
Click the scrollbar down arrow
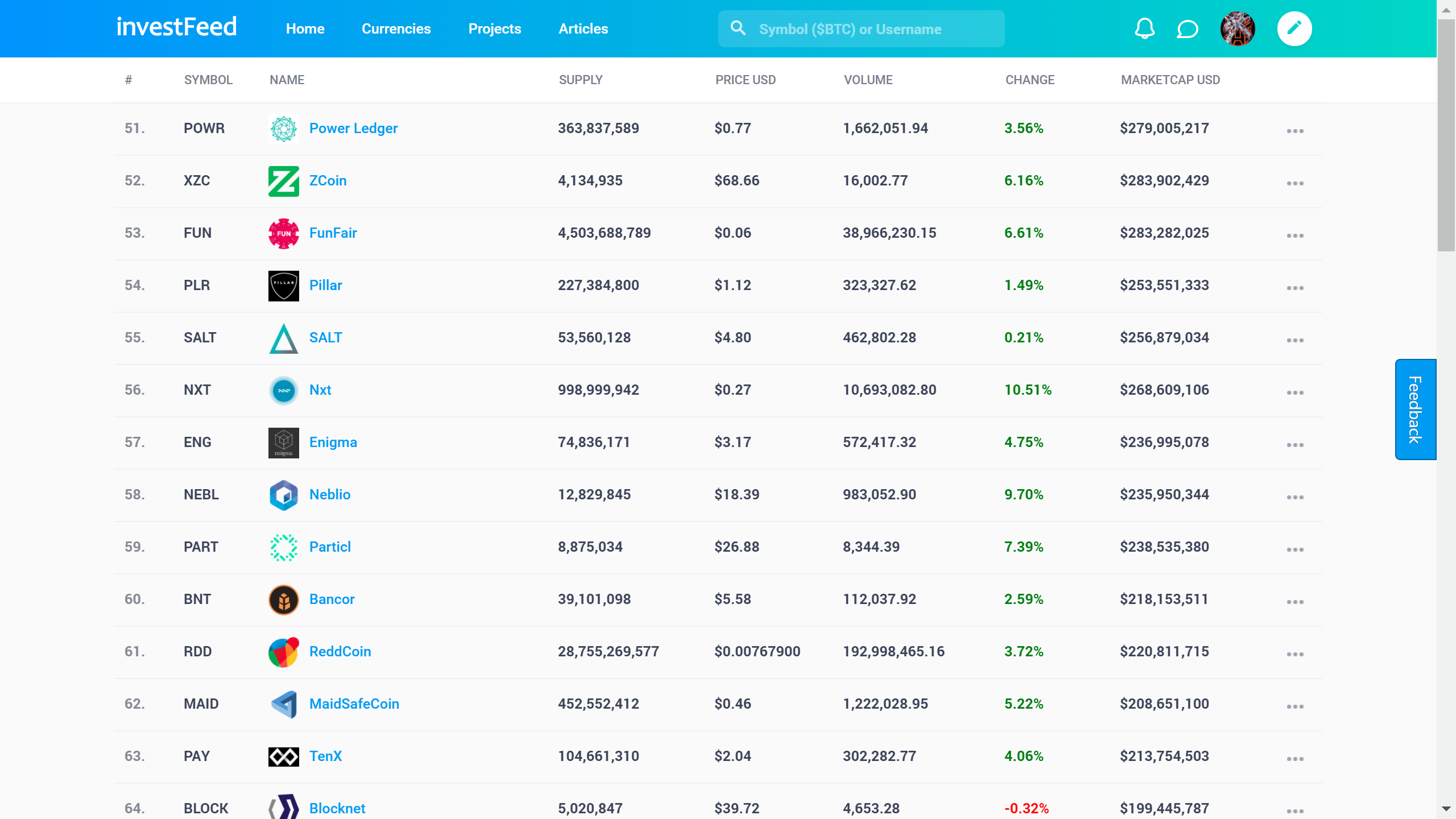[x=1446, y=808]
